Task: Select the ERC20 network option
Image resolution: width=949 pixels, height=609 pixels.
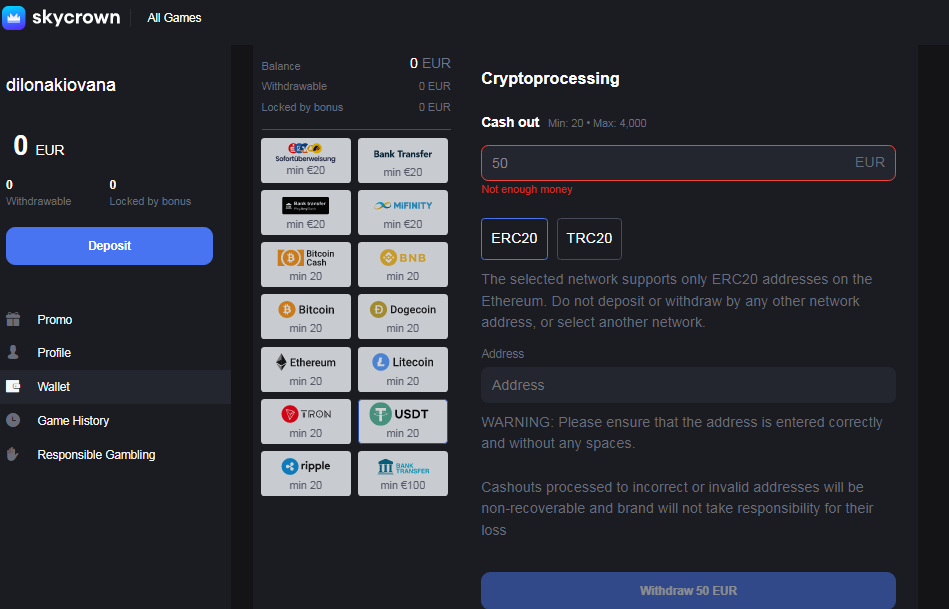Action: coord(514,239)
